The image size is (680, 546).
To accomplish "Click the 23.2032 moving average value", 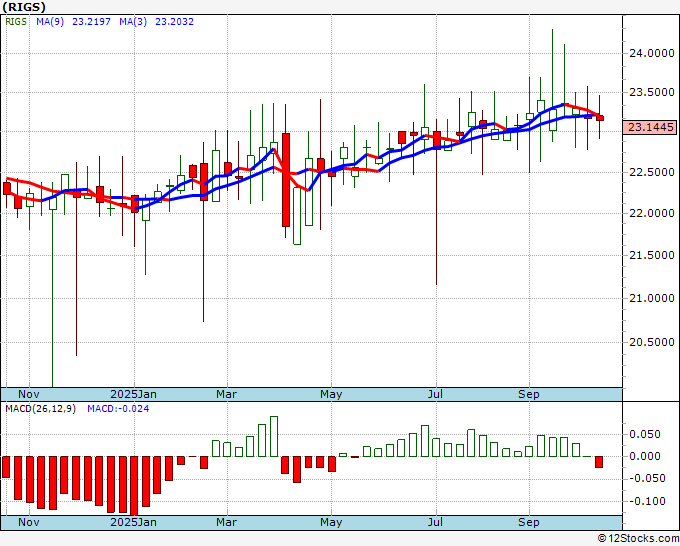I will click(x=174, y=22).
